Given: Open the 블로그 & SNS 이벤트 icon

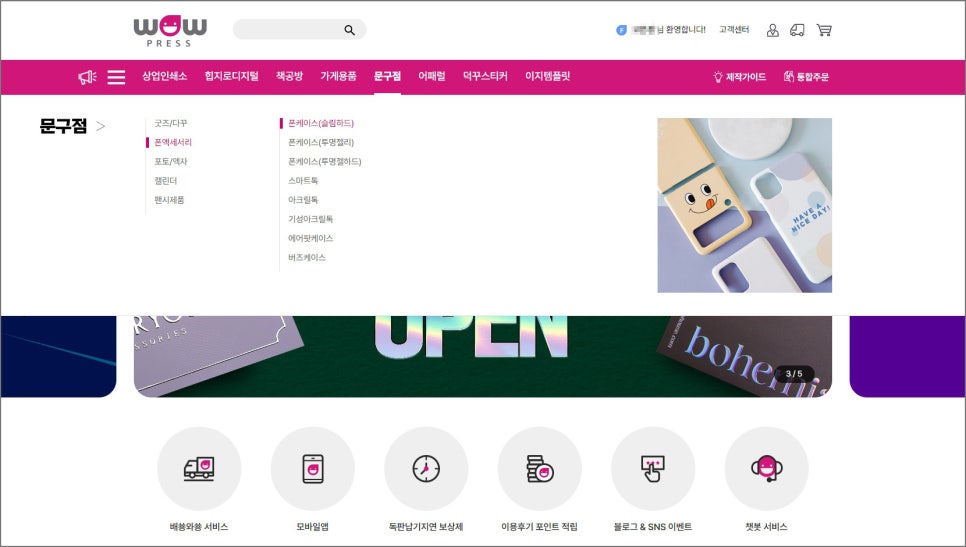Looking at the screenshot, I should (x=653, y=468).
